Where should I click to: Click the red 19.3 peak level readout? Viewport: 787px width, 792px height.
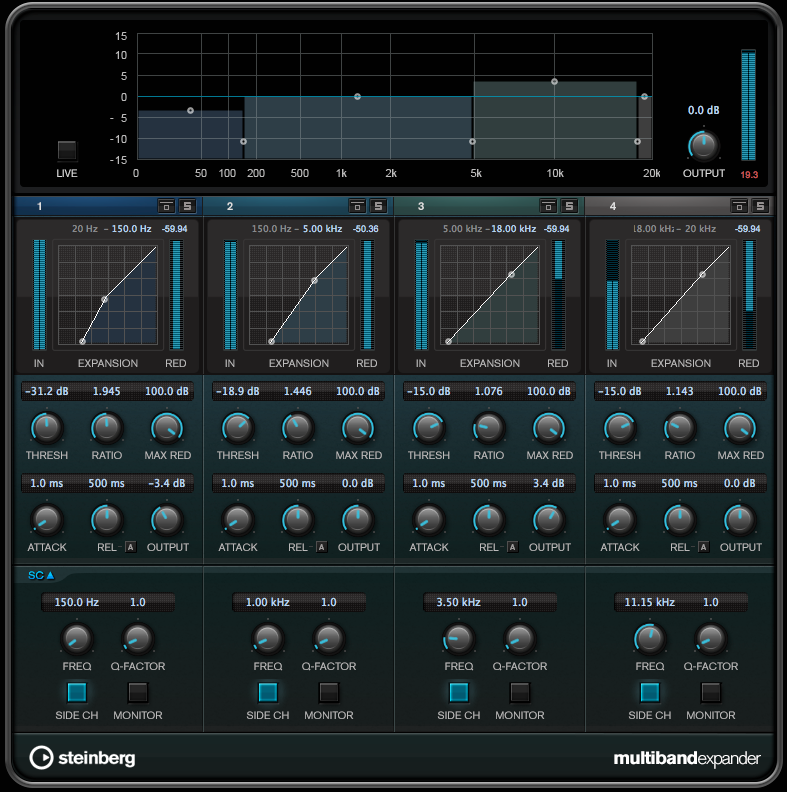pos(749,175)
